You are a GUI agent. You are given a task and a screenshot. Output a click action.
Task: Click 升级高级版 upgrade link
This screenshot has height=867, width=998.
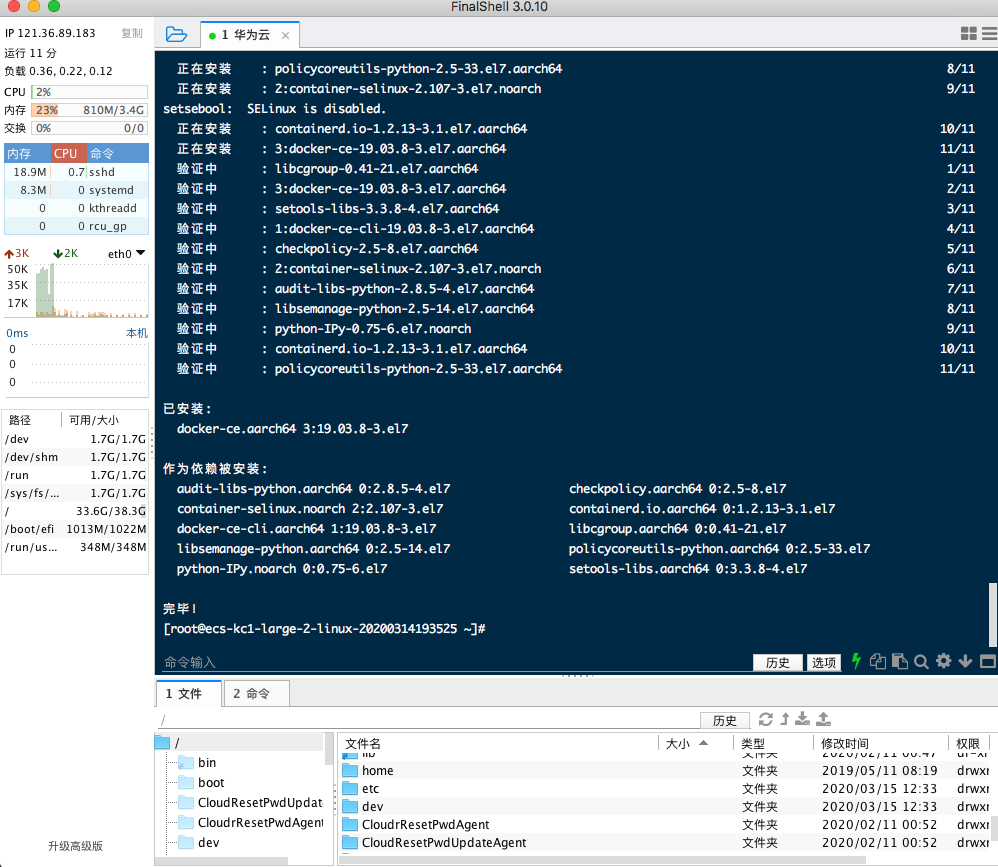point(75,846)
